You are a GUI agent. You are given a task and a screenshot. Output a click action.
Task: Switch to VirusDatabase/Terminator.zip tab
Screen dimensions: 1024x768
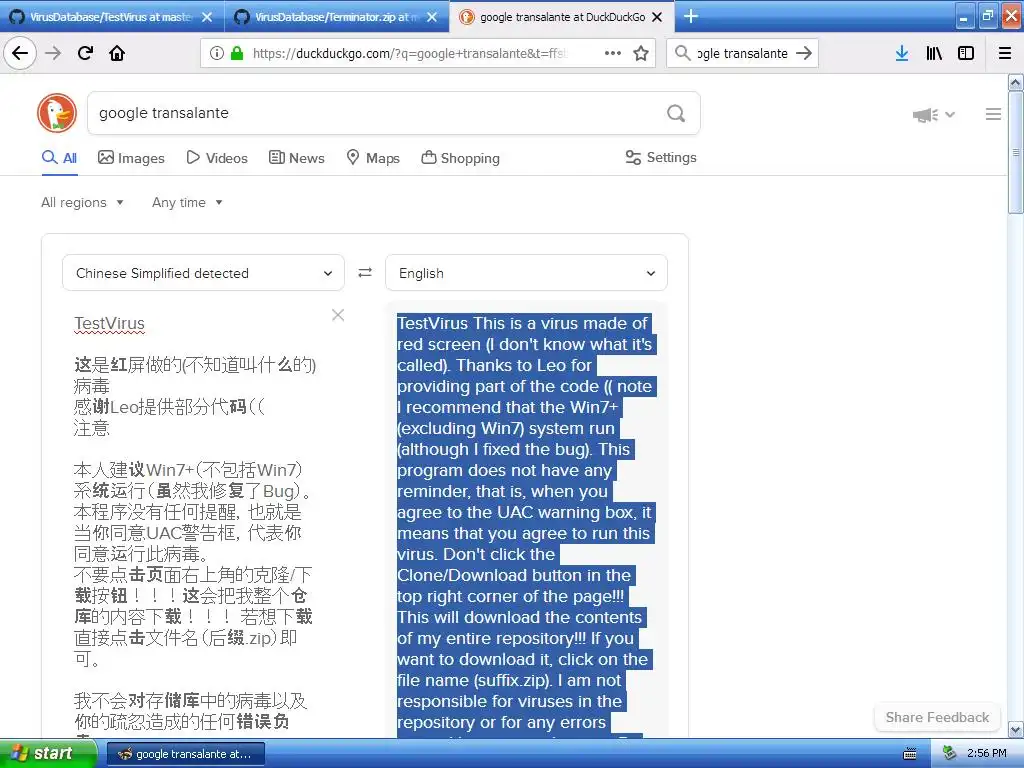pyautogui.click(x=335, y=17)
